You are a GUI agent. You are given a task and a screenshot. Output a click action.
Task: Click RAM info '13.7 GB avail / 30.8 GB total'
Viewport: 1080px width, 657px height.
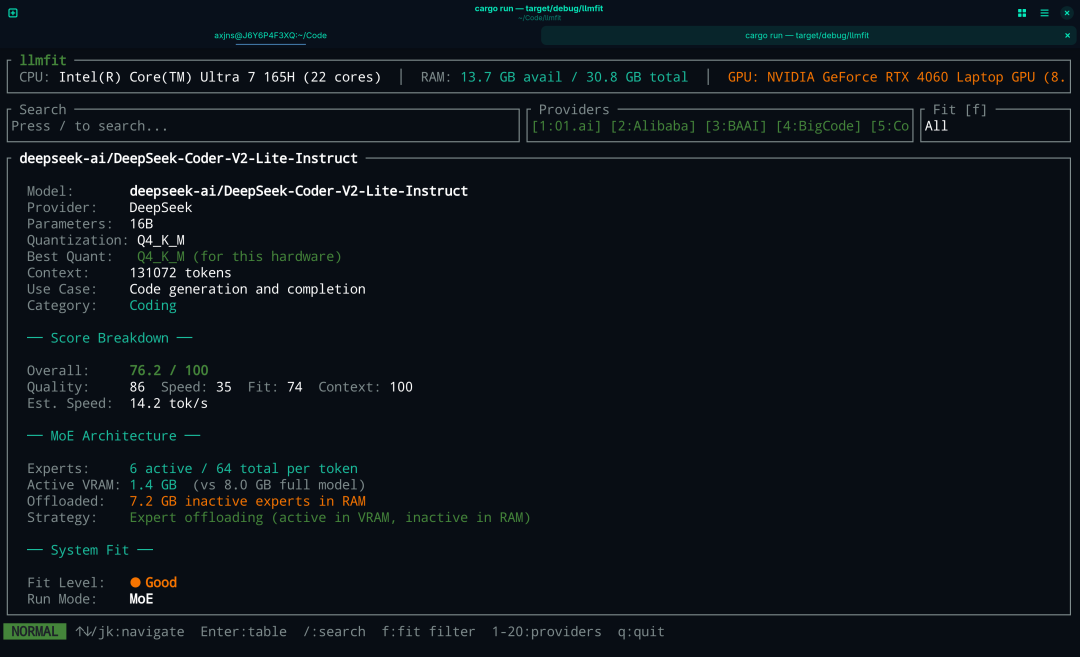(x=574, y=77)
